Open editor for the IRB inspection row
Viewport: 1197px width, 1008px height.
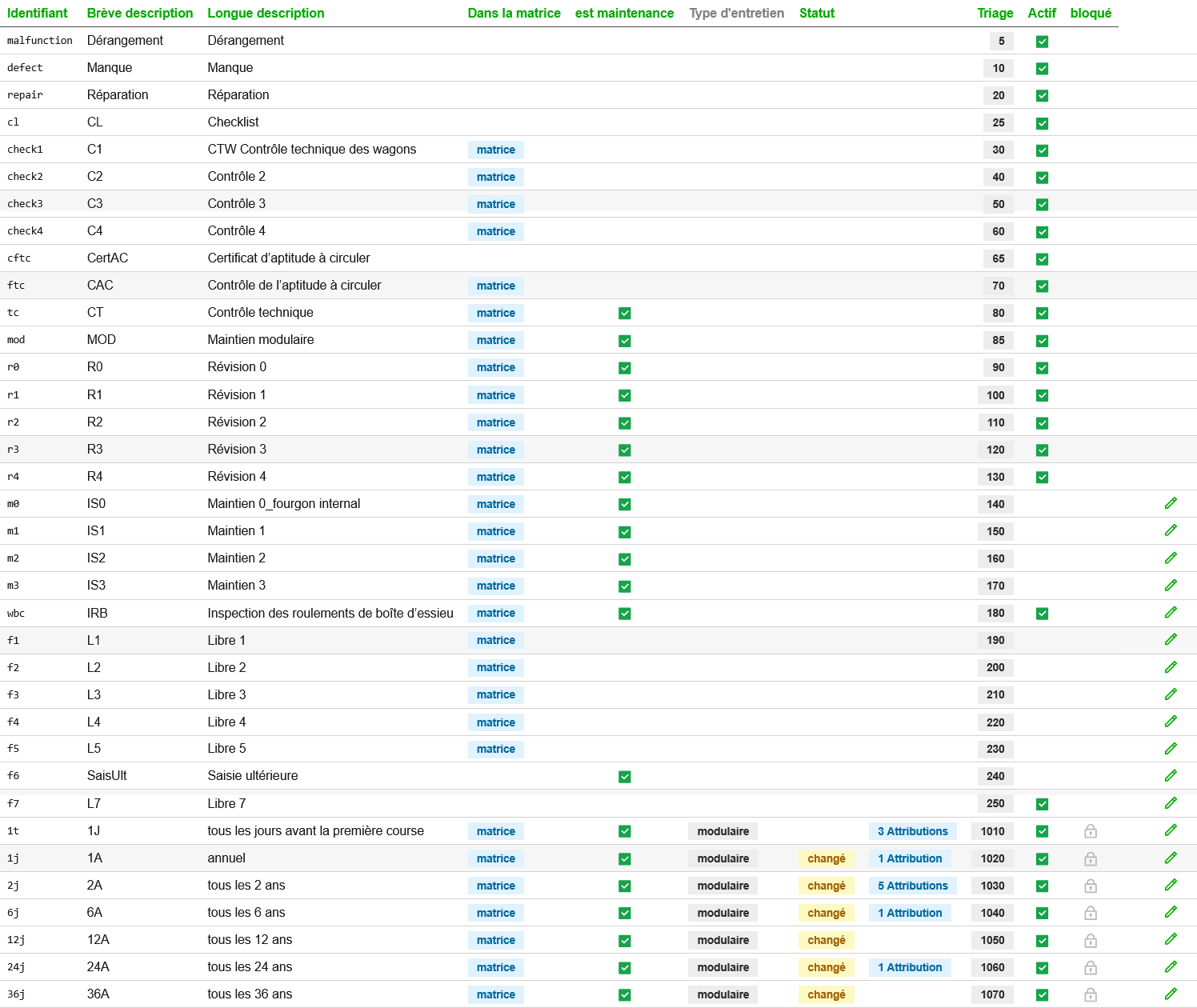click(1171, 613)
